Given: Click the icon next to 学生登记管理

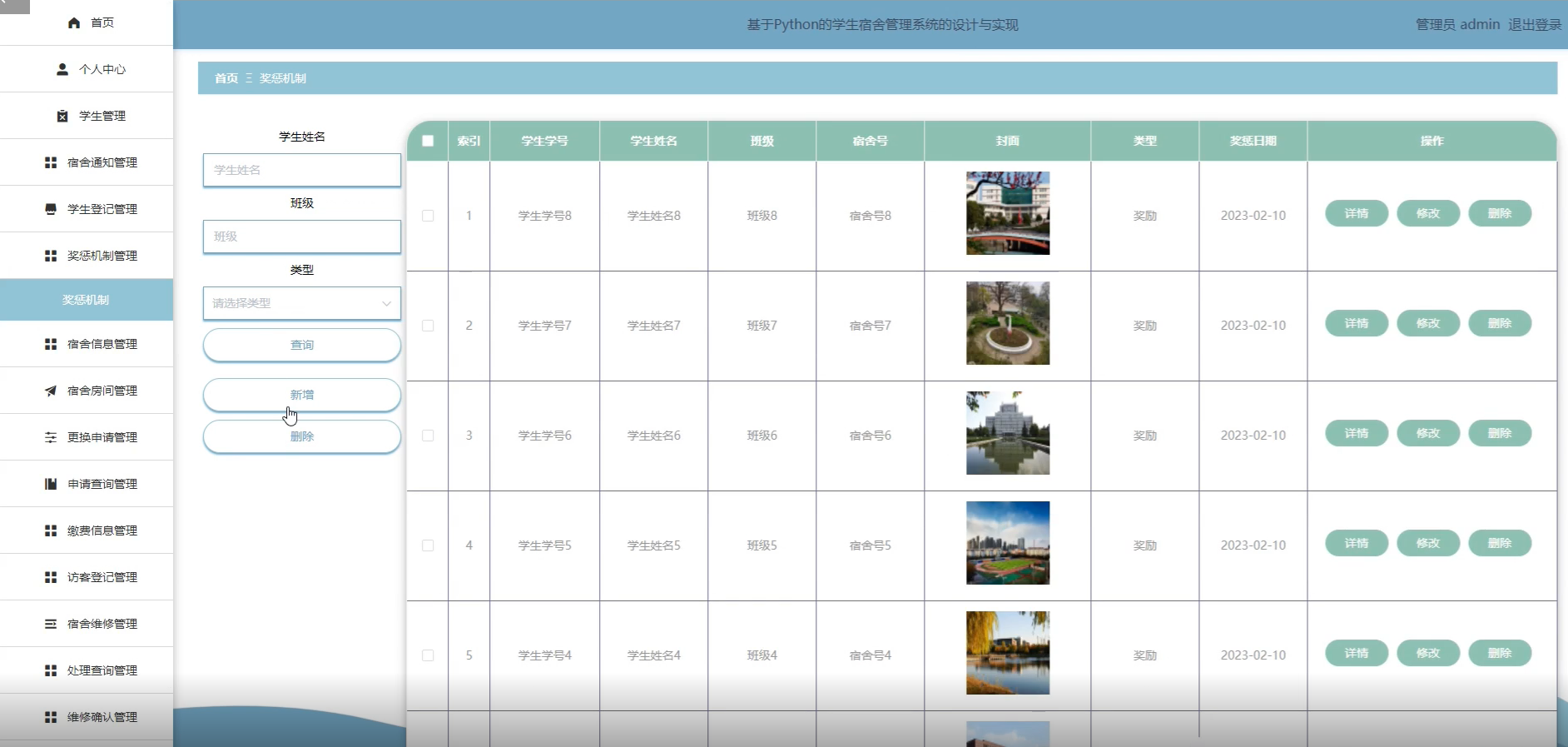Looking at the screenshot, I should click(51, 209).
